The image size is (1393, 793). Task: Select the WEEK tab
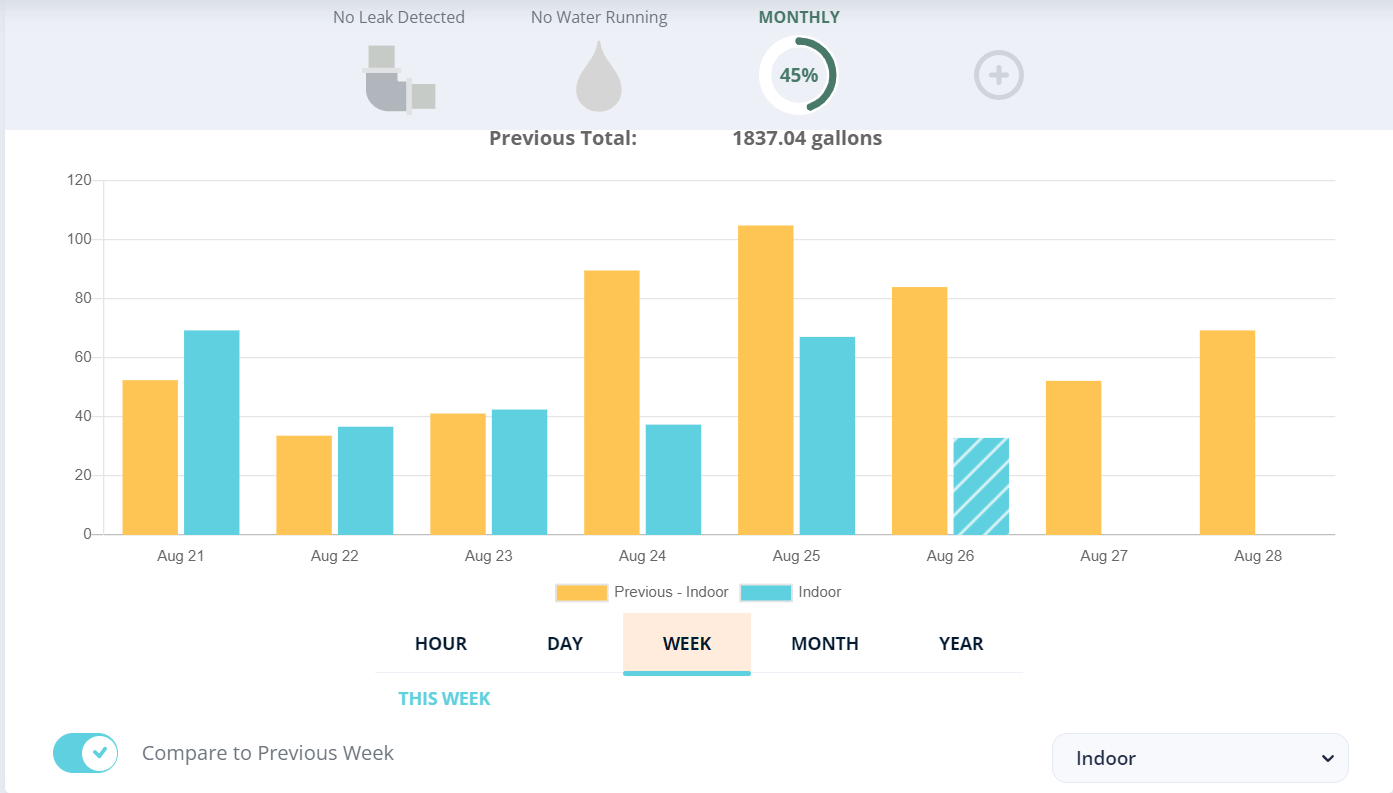point(687,644)
